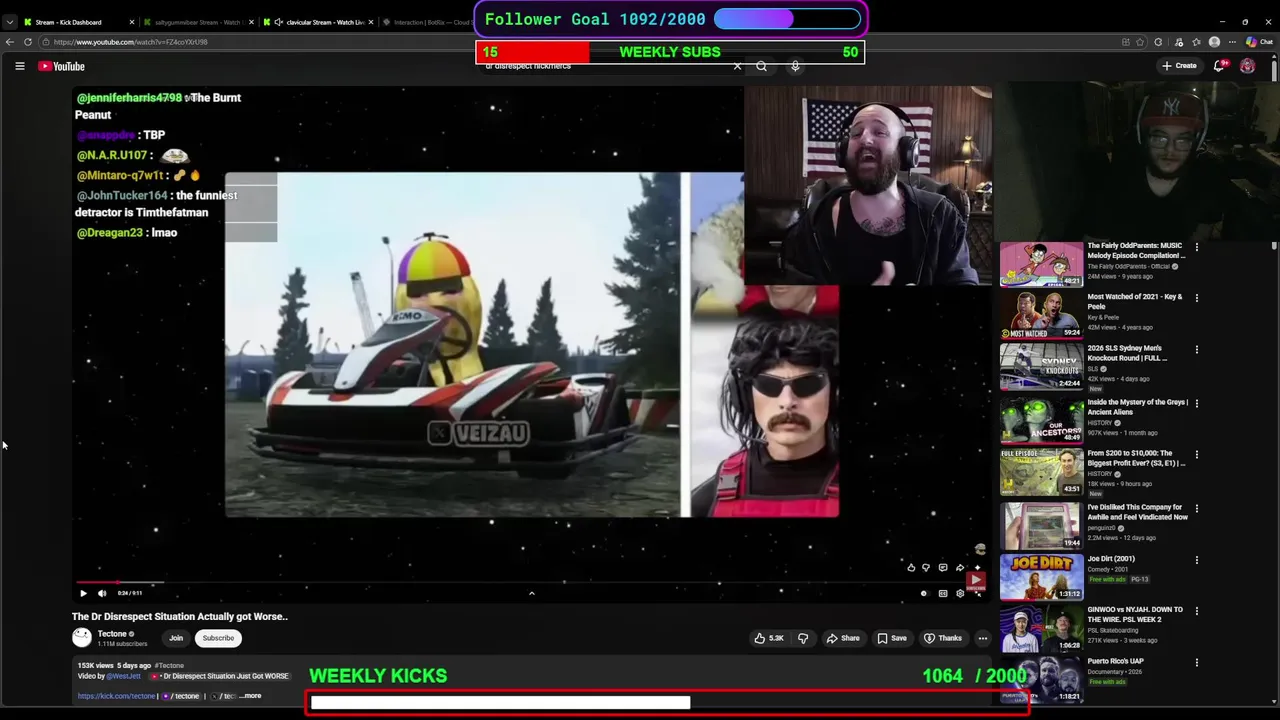Open options for From $200 to $10,000 video
The height and width of the screenshot is (720, 1280).
(x=1197, y=455)
